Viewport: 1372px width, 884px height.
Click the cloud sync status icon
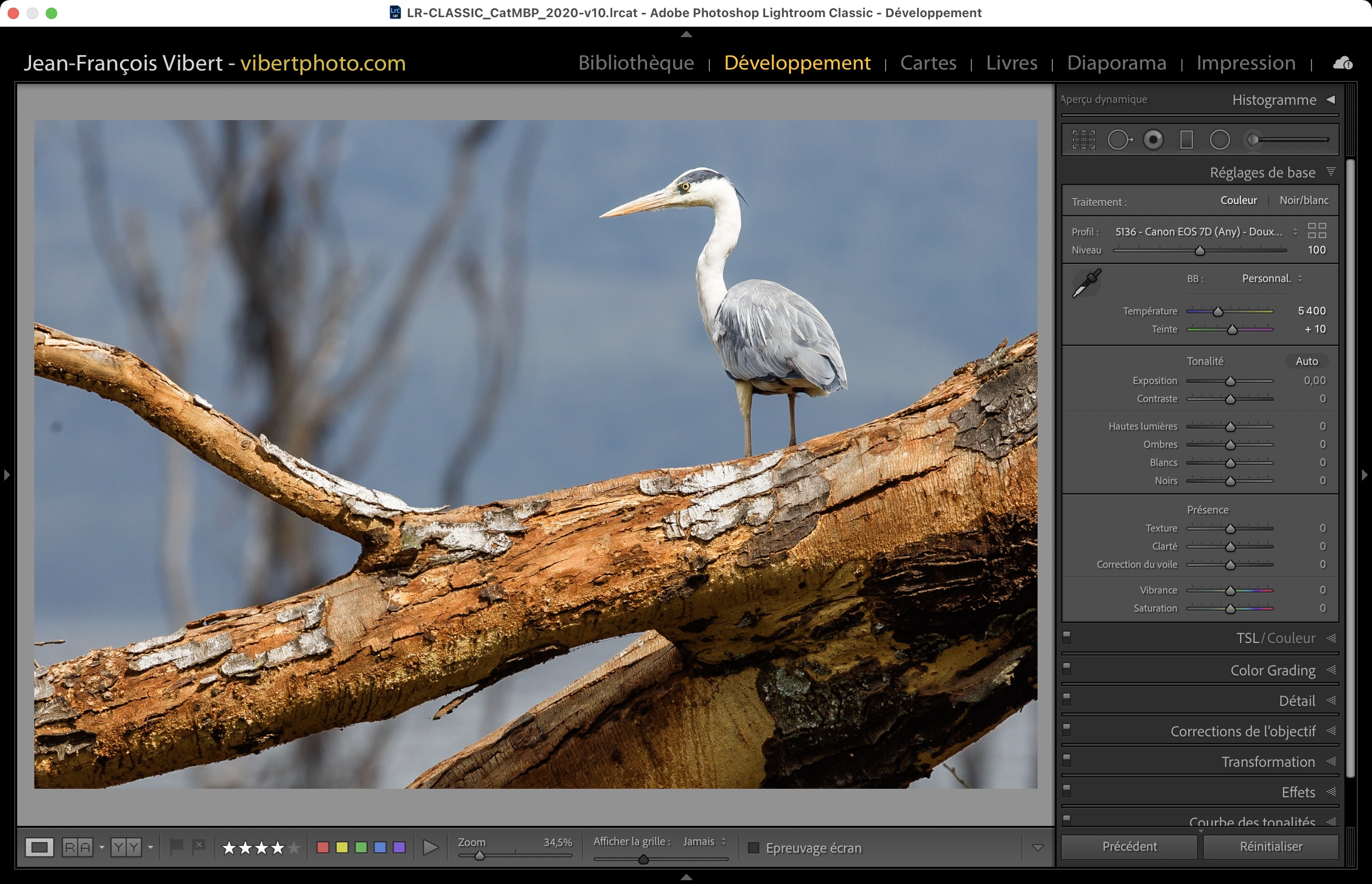point(1342,63)
